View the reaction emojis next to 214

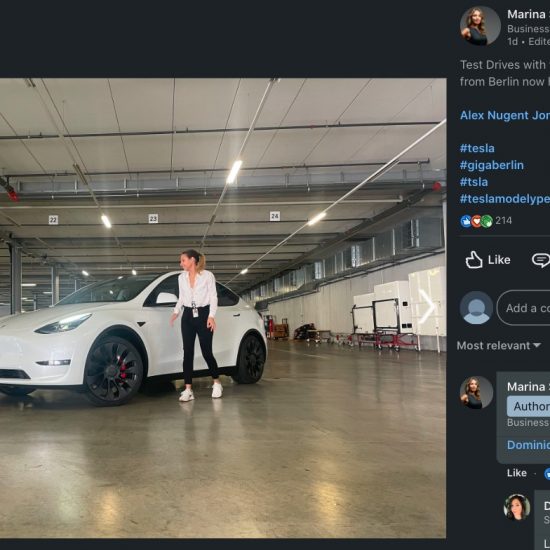click(476, 221)
